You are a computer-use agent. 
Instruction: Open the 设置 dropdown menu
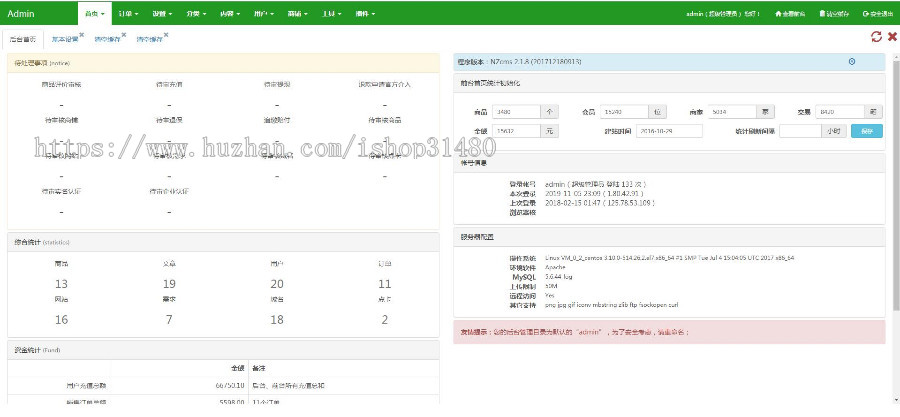(x=162, y=13)
